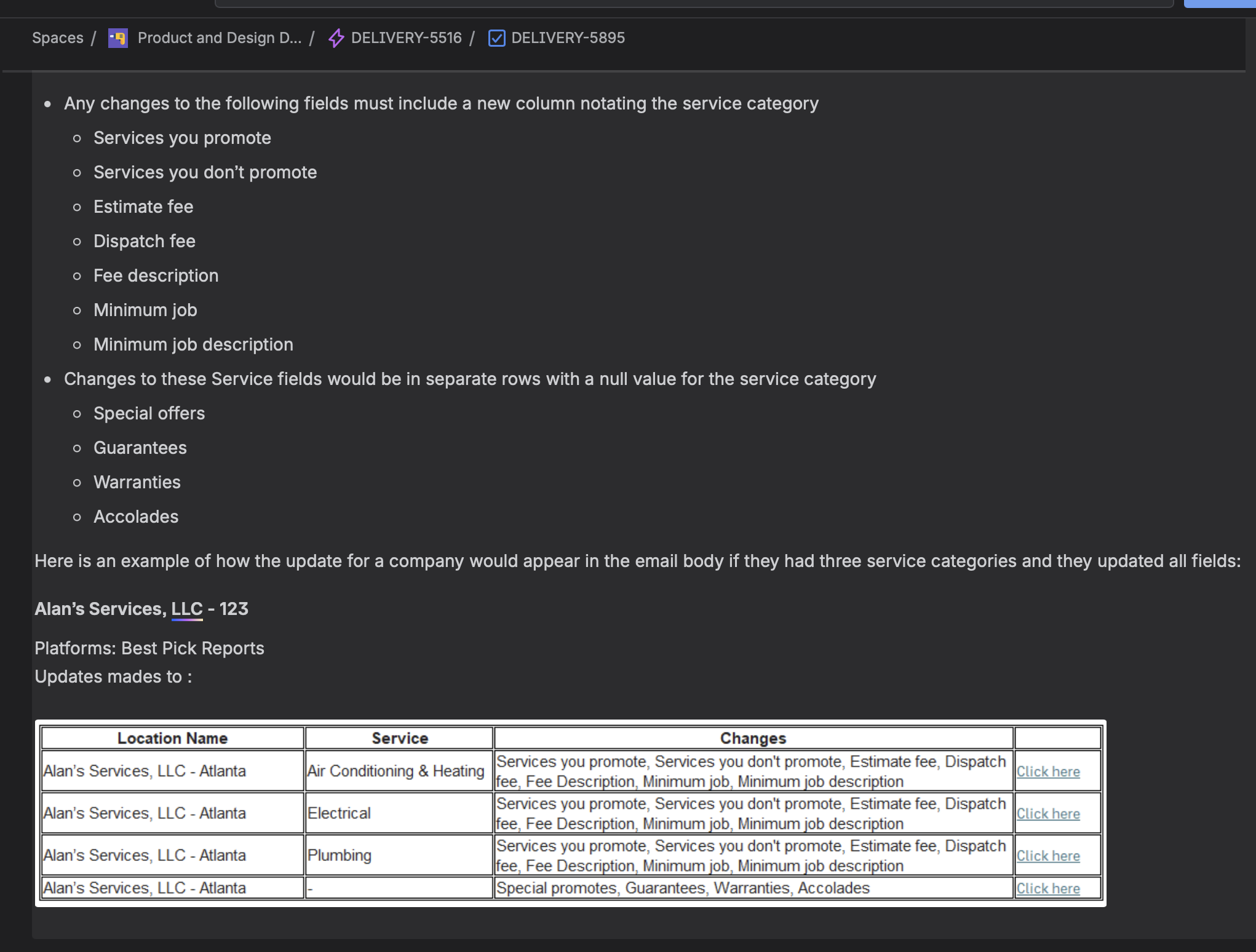
Task: Click the DELIVERY-5516 epic lightning icon
Action: pos(336,38)
